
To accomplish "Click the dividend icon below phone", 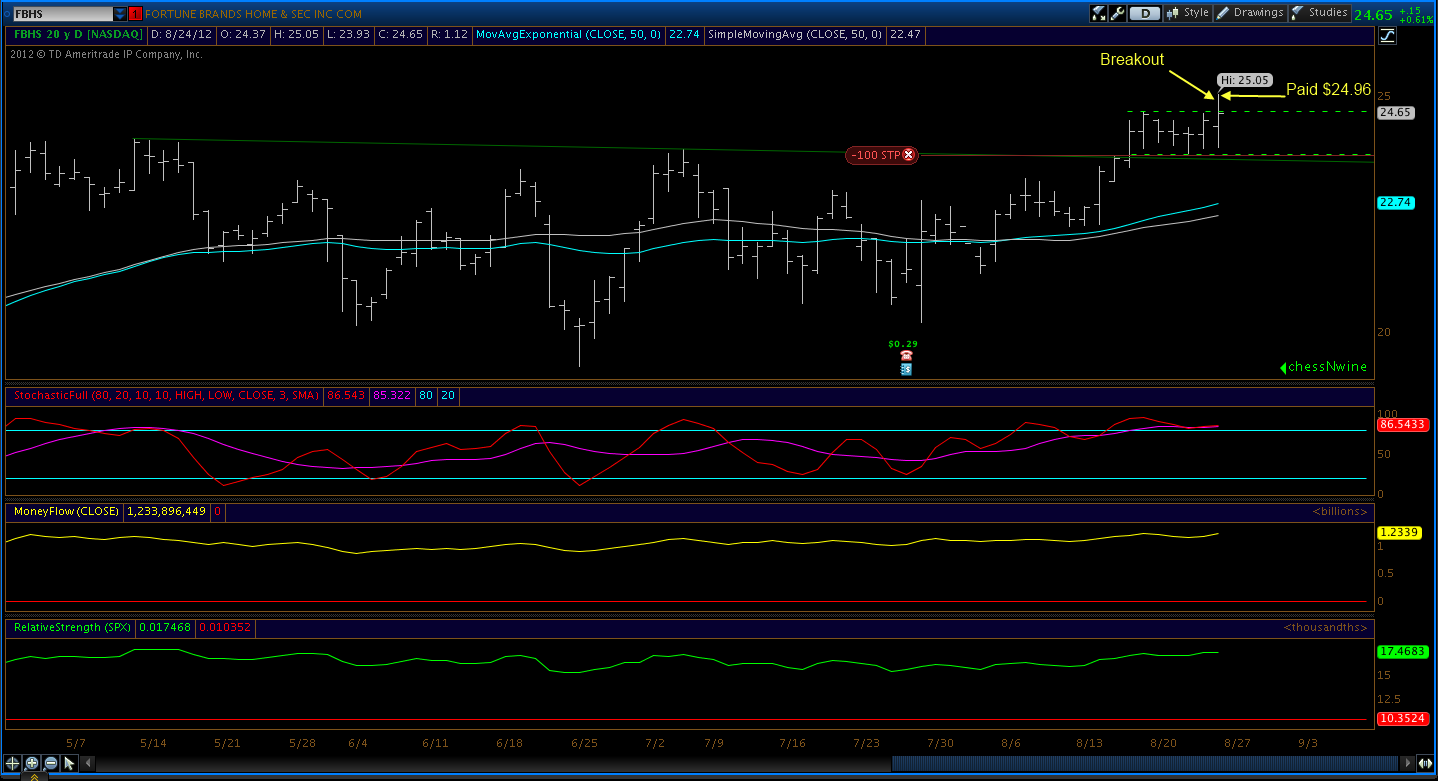I will (x=906, y=369).
